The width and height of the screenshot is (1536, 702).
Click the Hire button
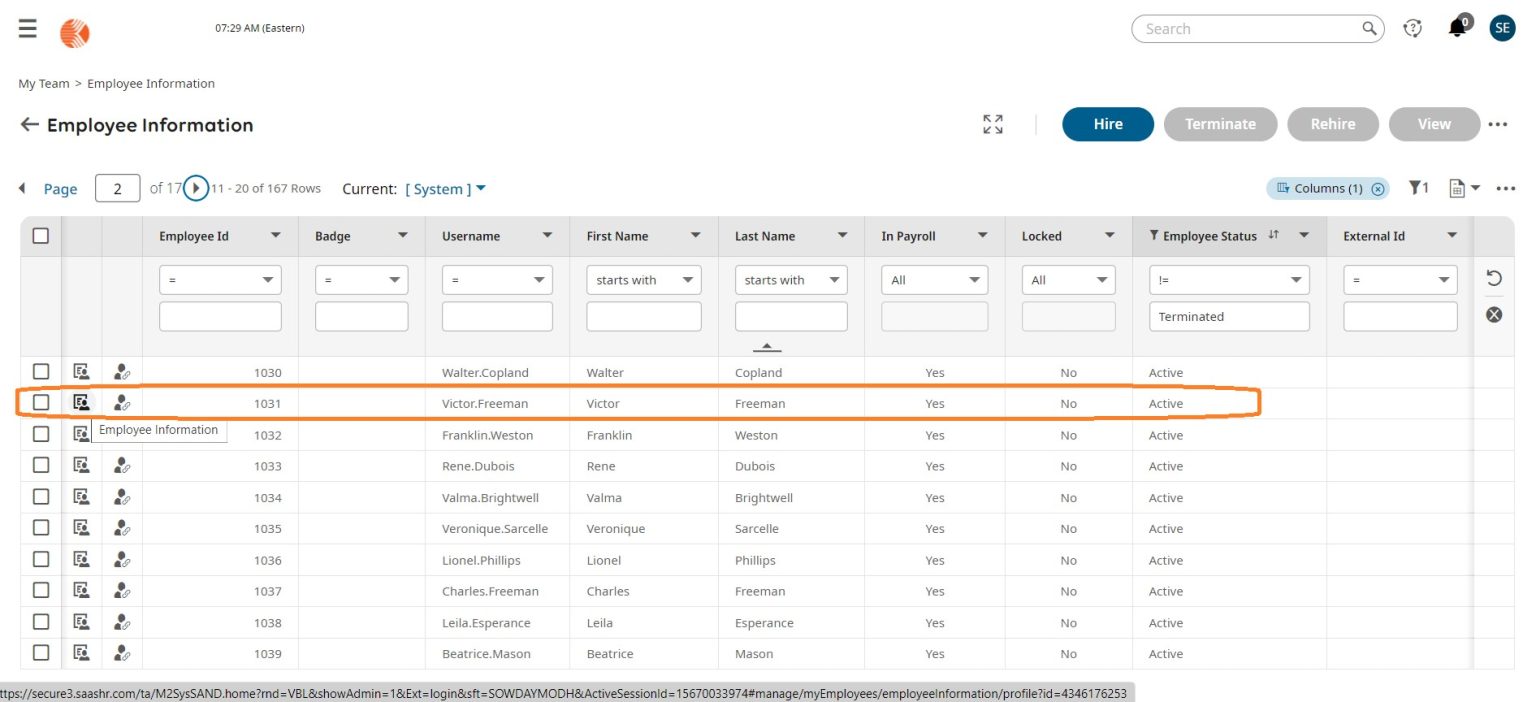[1107, 123]
